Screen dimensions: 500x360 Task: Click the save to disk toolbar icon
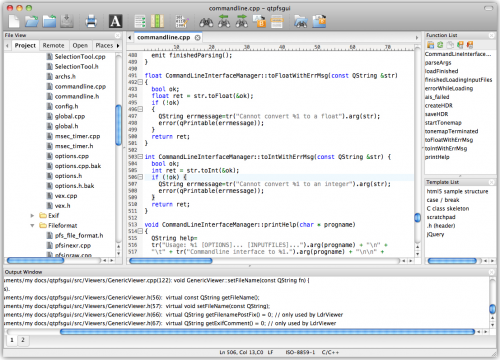click(67, 21)
